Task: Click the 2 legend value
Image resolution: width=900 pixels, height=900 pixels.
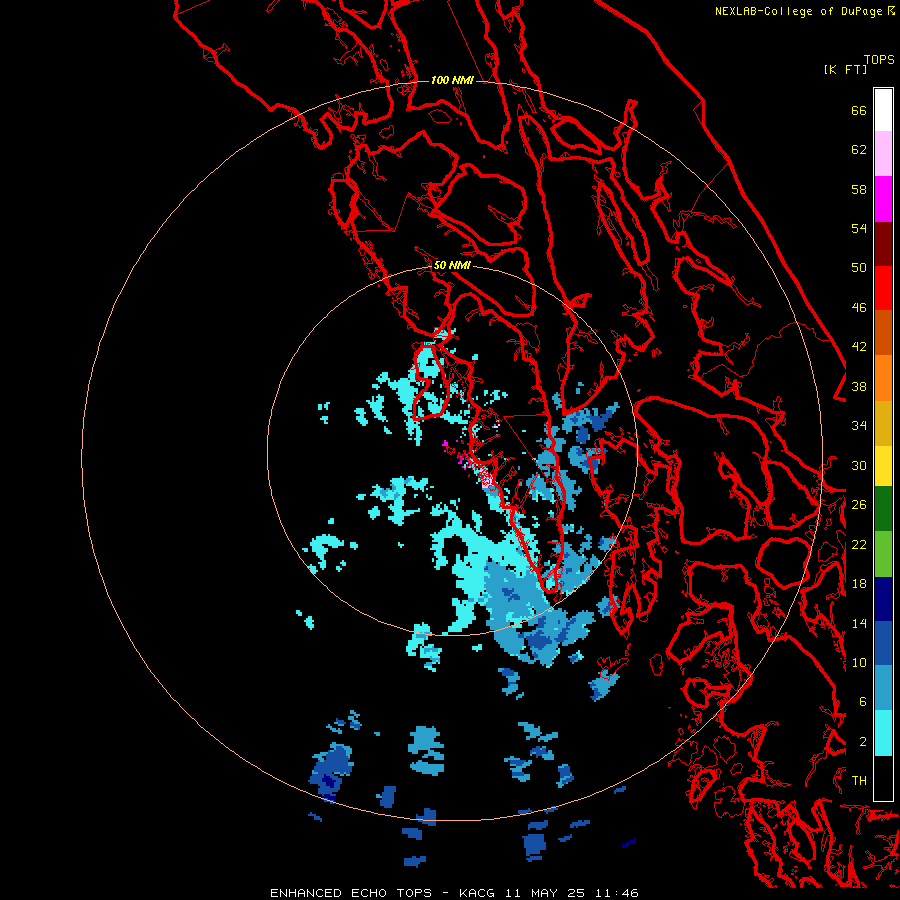Action: [862, 742]
